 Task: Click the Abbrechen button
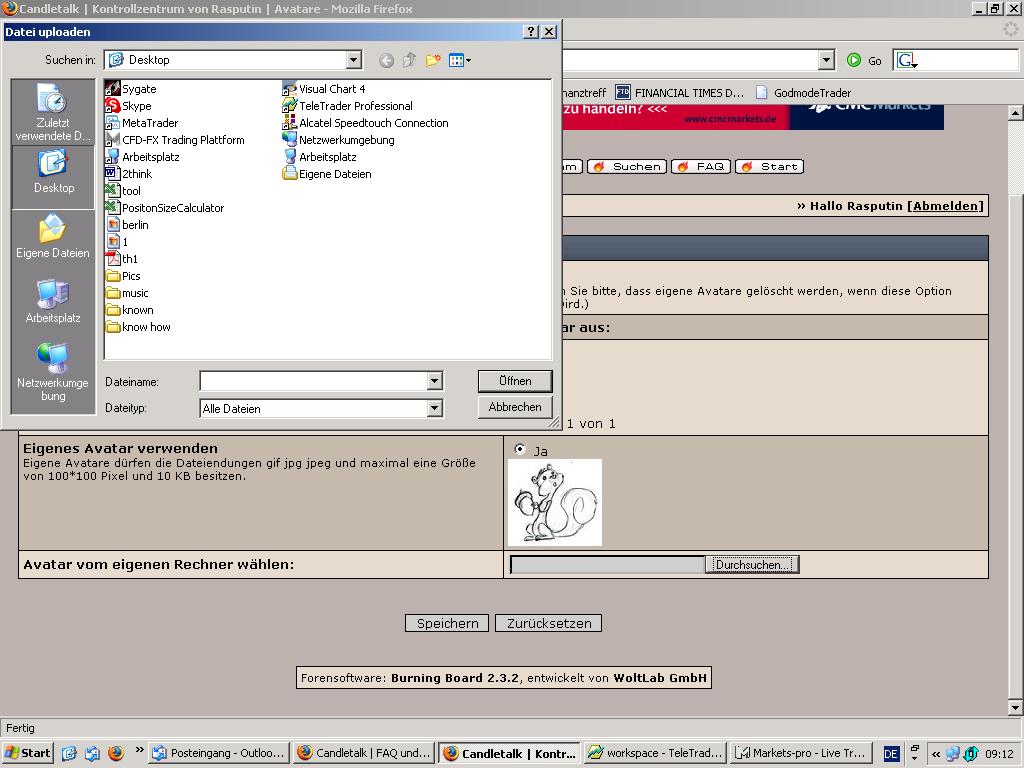pos(515,407)
